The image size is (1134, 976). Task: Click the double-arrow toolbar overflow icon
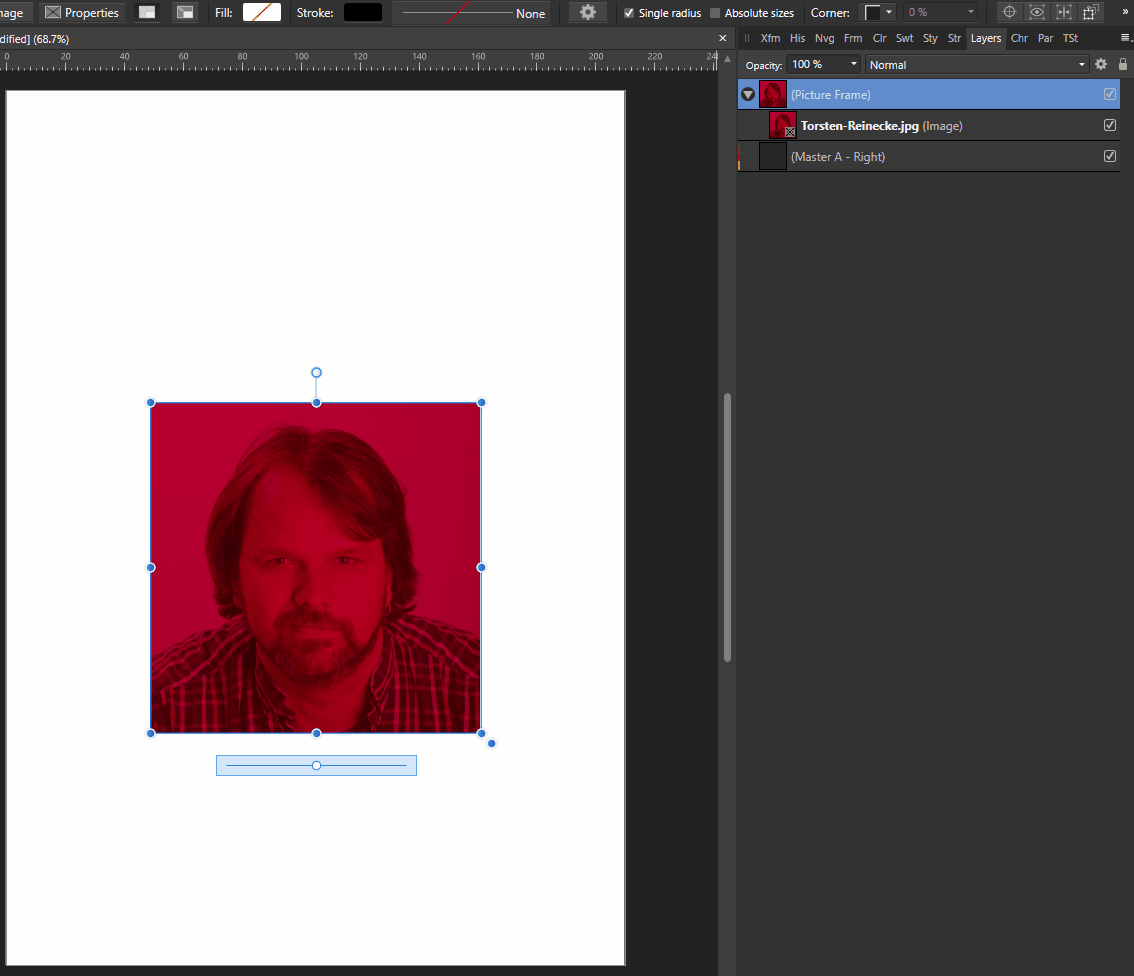coord(1125,13)
